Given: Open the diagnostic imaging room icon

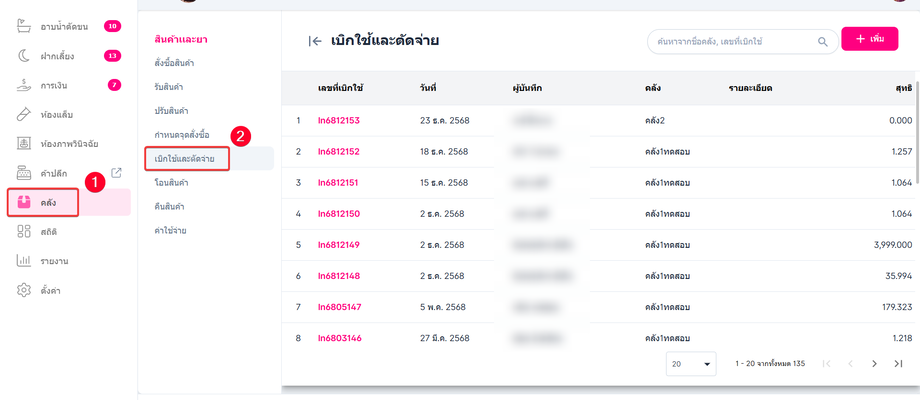Looking at the screenshot, I should (x=24, y=143).
